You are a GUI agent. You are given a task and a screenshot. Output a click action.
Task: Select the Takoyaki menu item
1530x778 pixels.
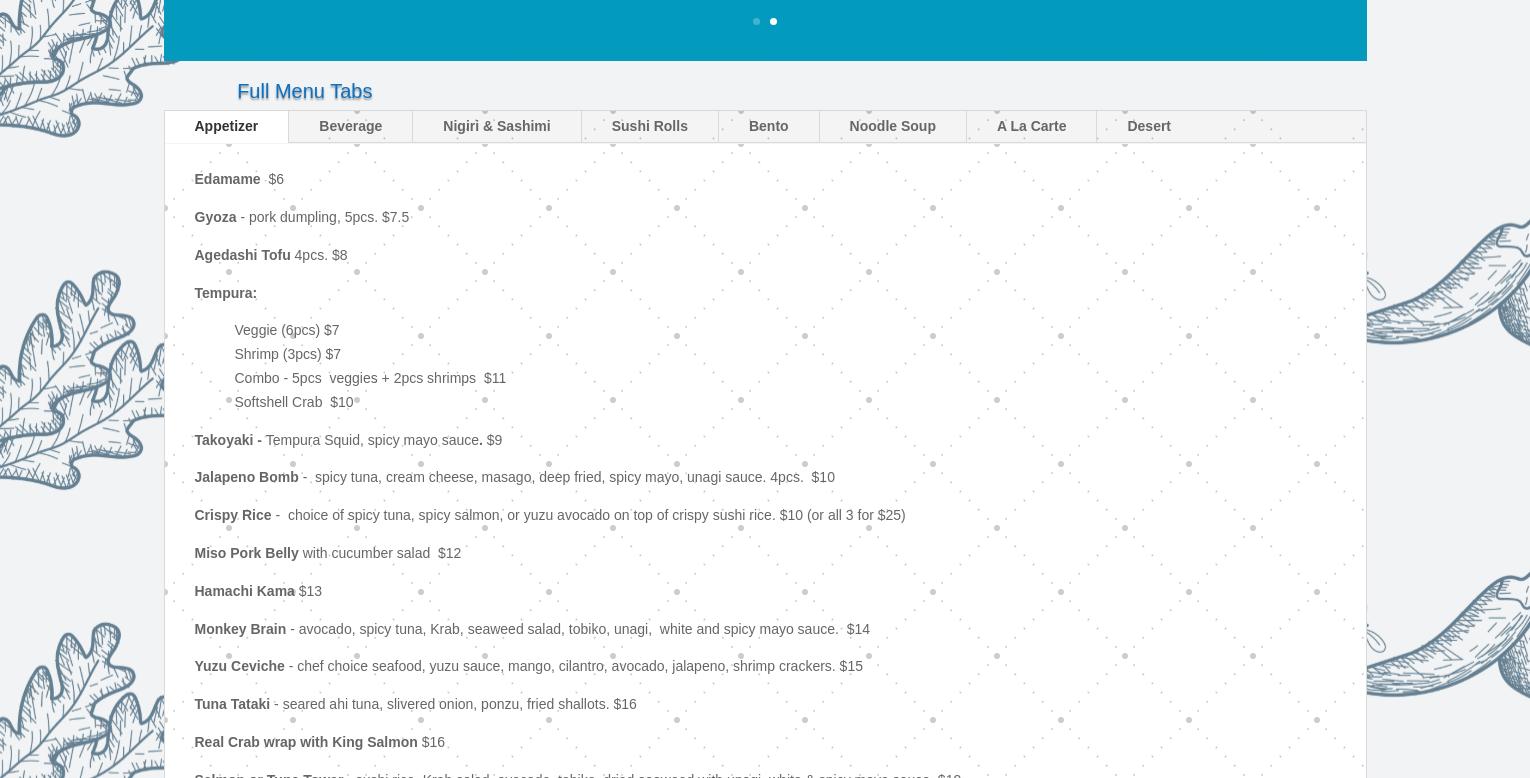[x=348, y=440]
